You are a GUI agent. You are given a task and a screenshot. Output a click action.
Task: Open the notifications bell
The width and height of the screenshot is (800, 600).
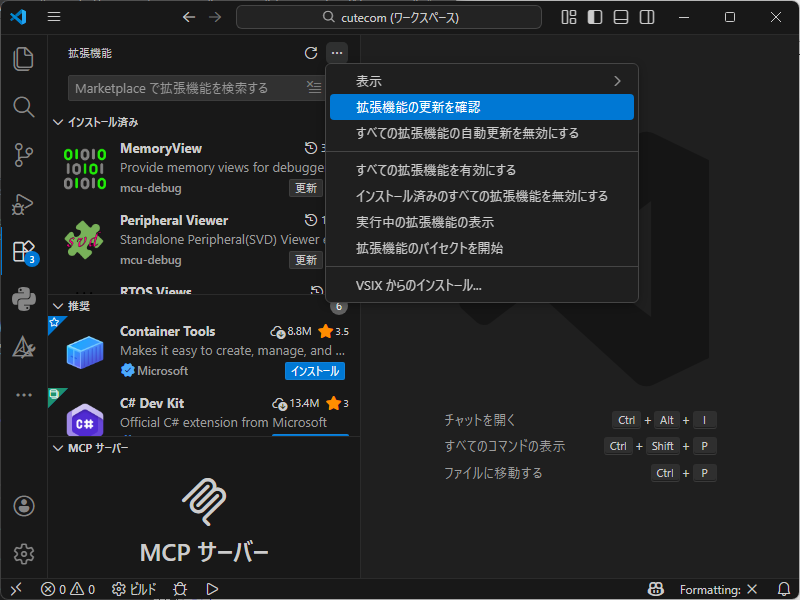pos(784,590)
